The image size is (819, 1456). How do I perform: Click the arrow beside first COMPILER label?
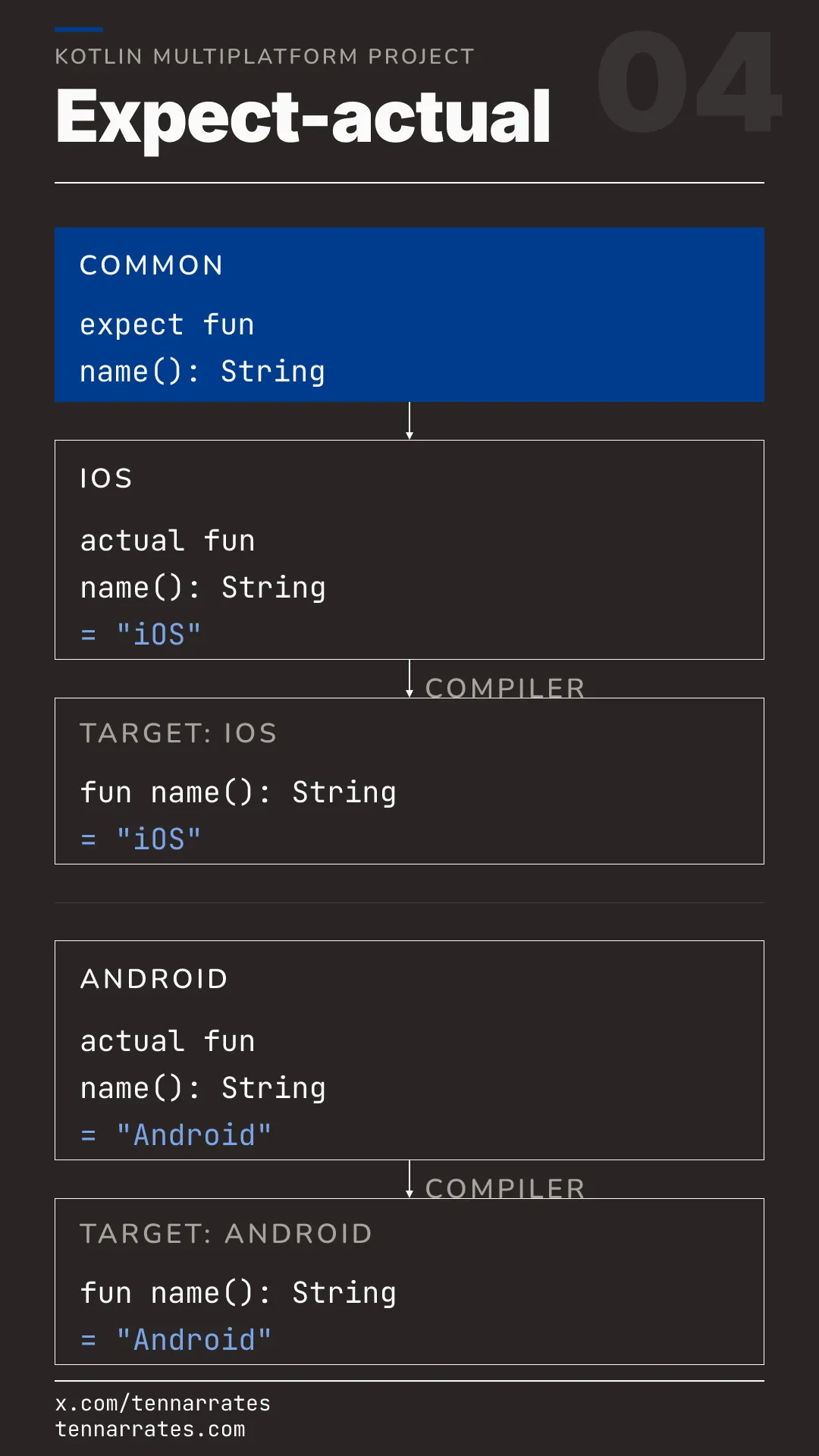pyautogui.click(x=409, y=679)
